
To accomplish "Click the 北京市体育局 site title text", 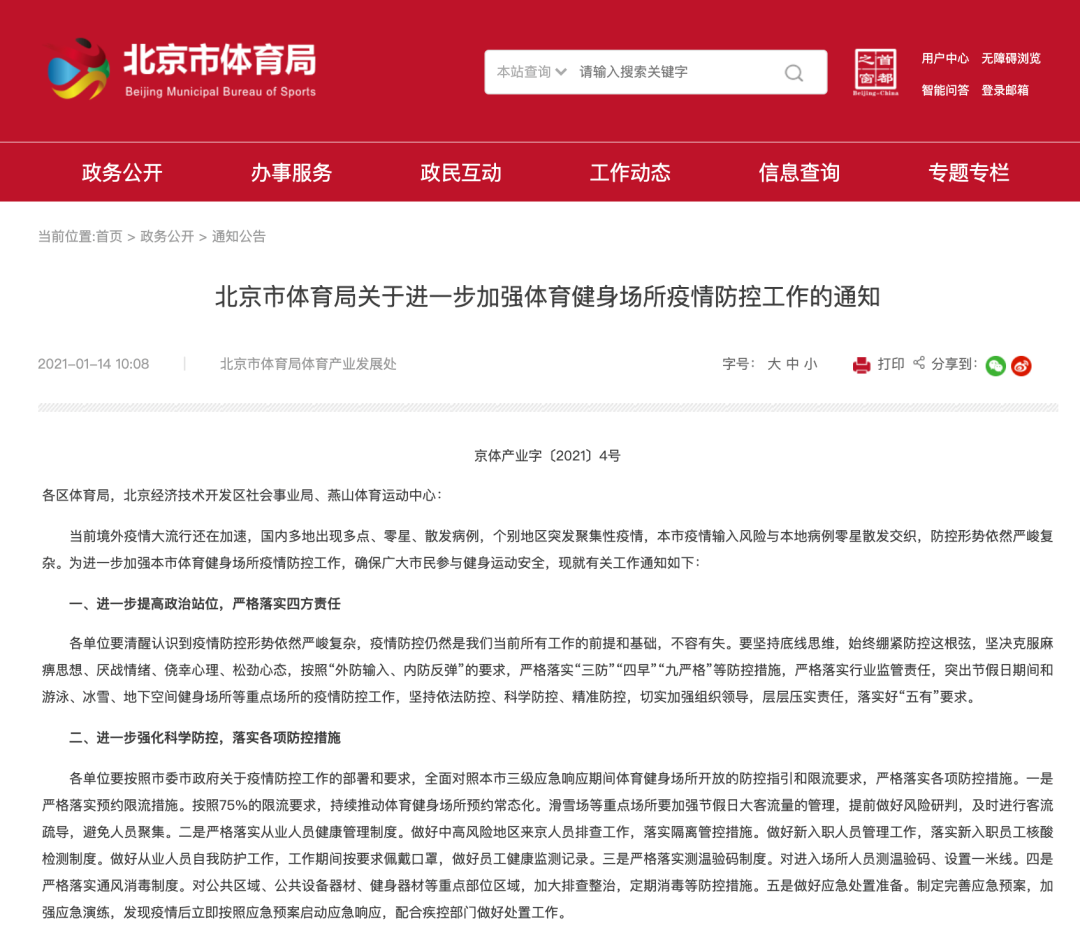I will point(220,59).
